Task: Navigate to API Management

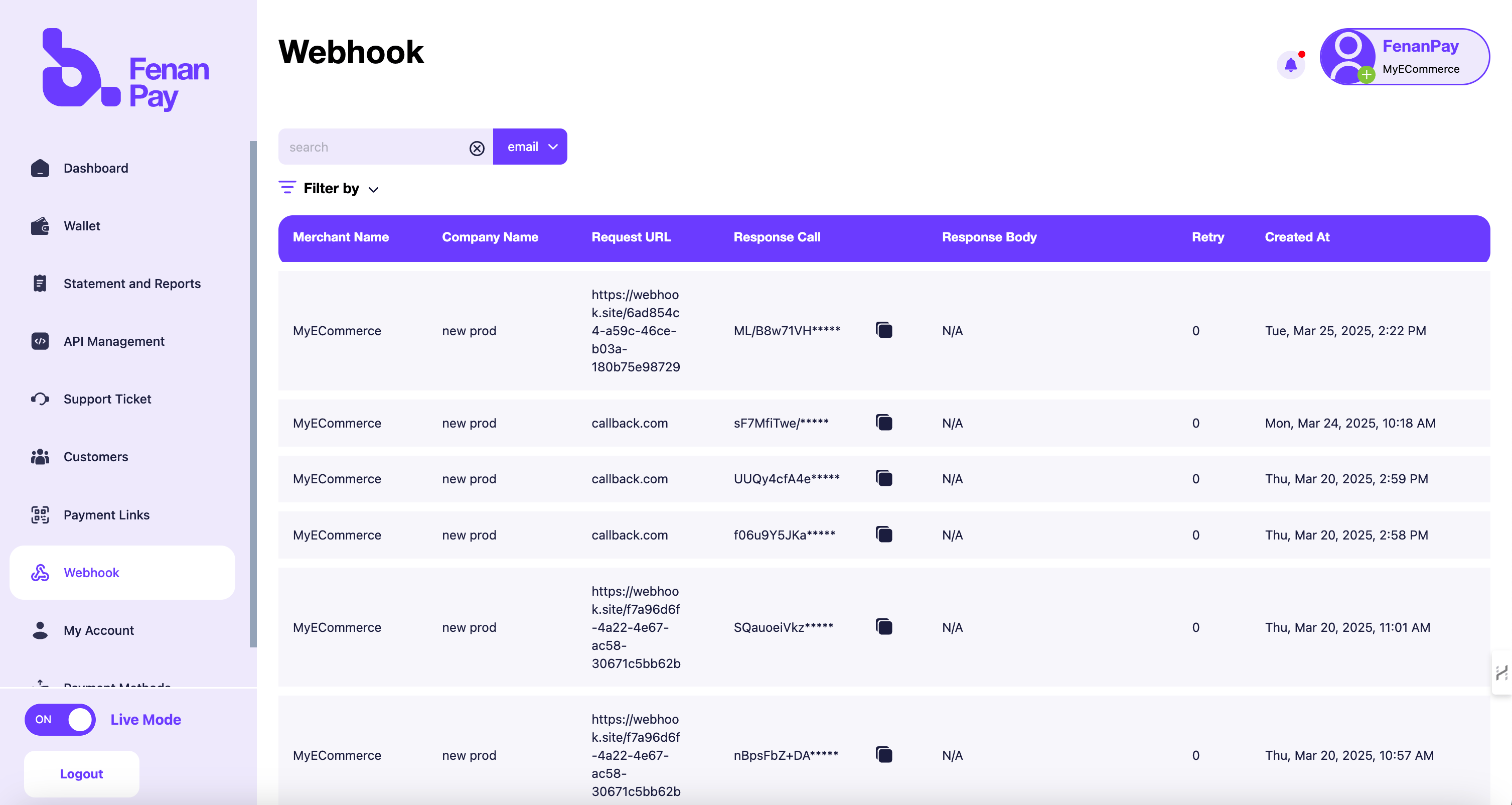Action: point(114,342)
